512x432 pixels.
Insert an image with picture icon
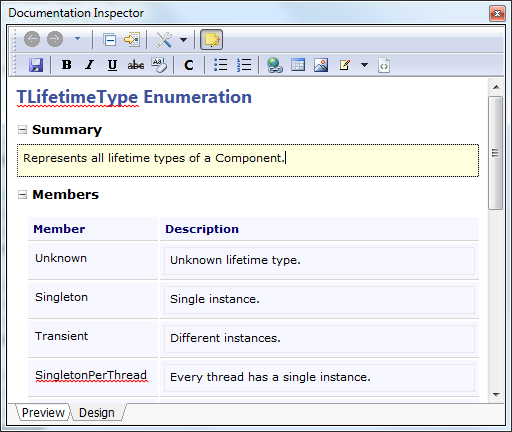click(x=321, y=65)
